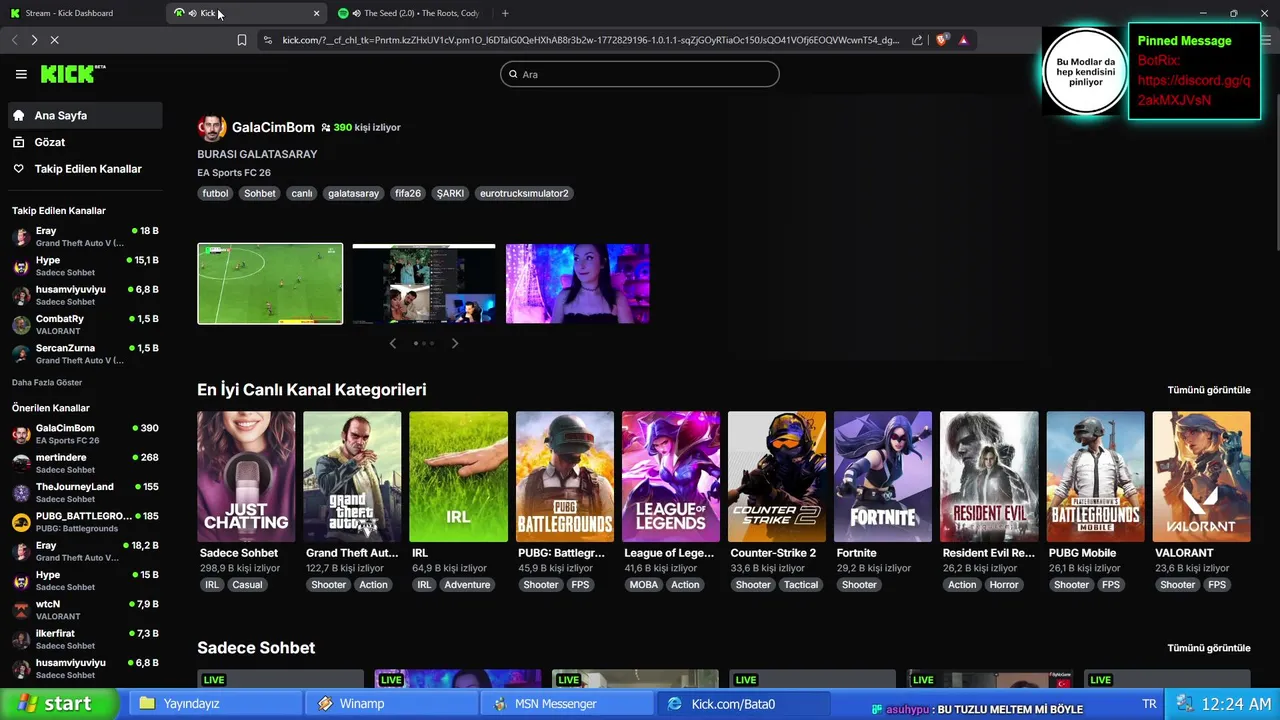This screenshot has width=1280, height=720.
Task: Open a new browser tab with plus
Action: (505, 13)
